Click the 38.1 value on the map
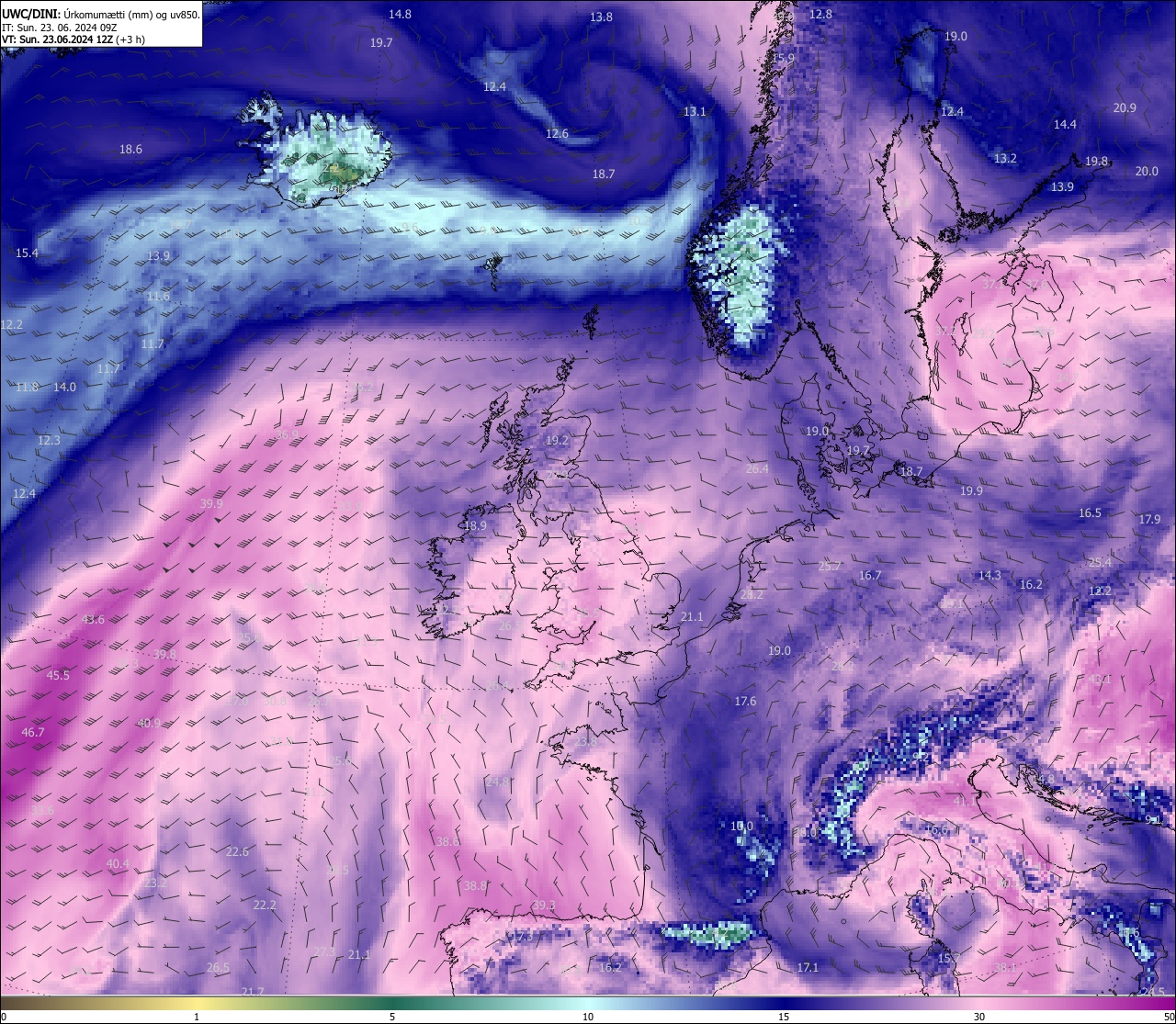 [1005, 967]
